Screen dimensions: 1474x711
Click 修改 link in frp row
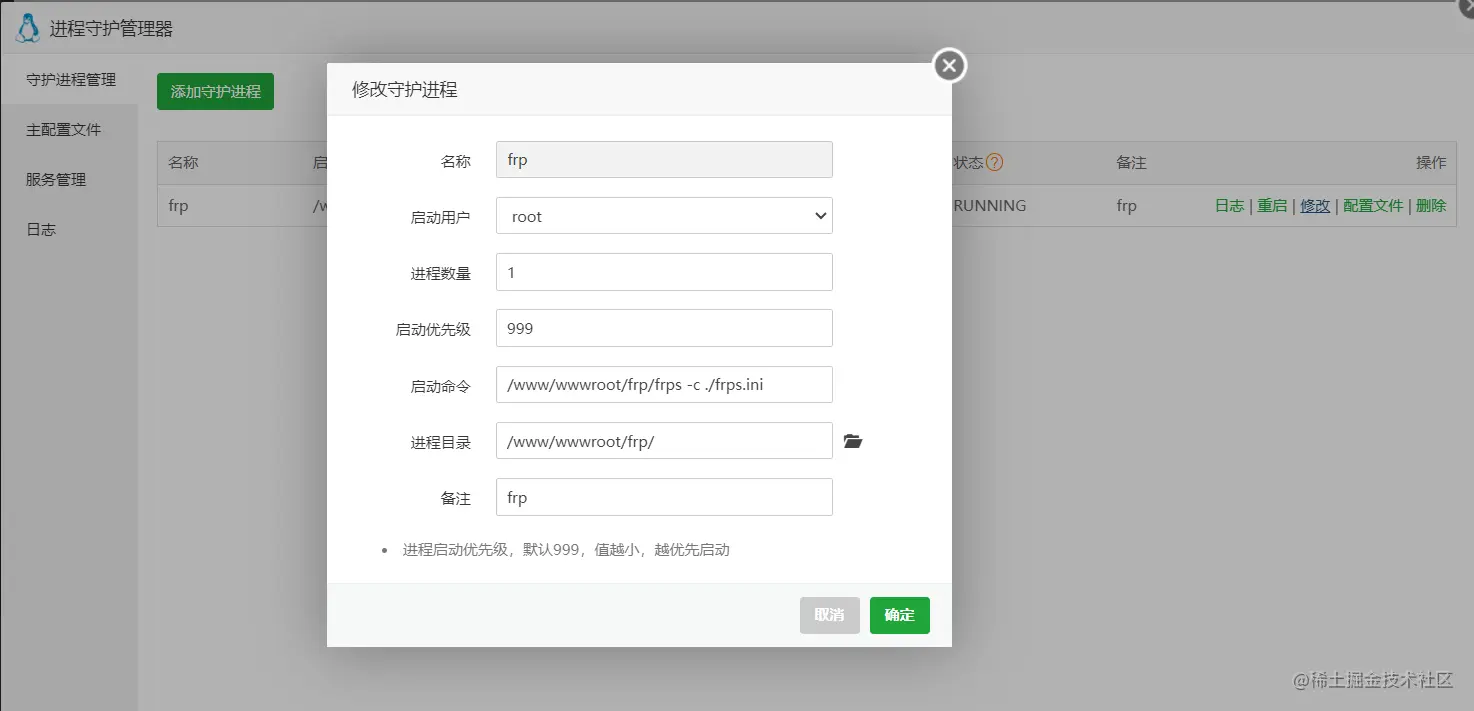point(1315,205)
